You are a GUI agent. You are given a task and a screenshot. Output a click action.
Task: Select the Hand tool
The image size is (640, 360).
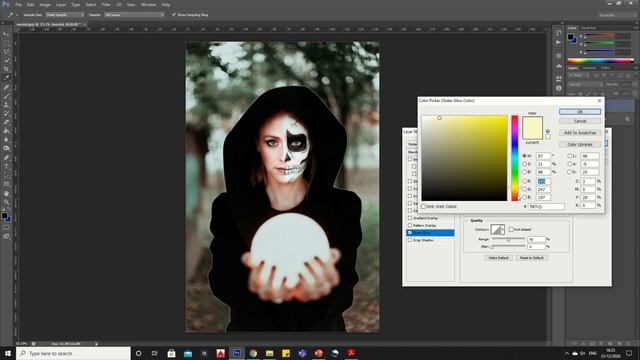point(6,193)
